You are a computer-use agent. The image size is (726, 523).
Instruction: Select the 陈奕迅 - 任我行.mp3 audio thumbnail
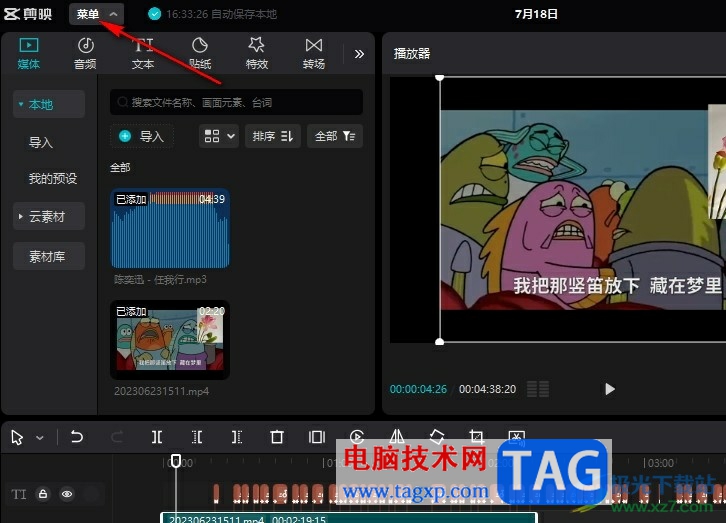coord(170,228)
